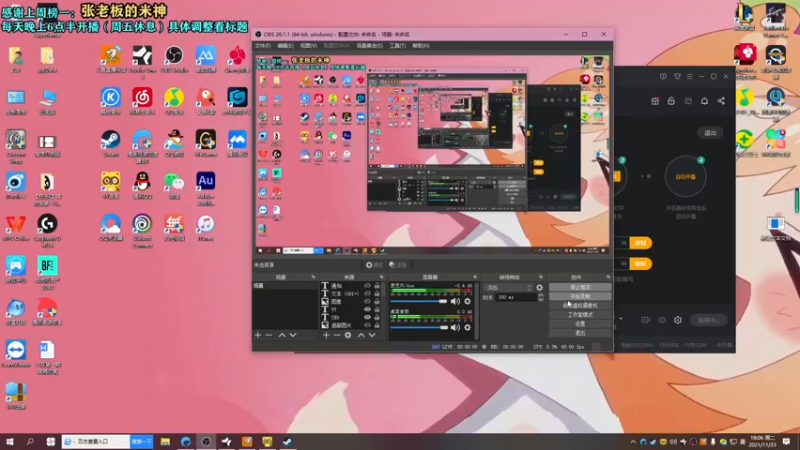The width and height of the screenshot is (800, 450).
Task: Hide the TT source using its eye icon
Action: pos(367,309)
